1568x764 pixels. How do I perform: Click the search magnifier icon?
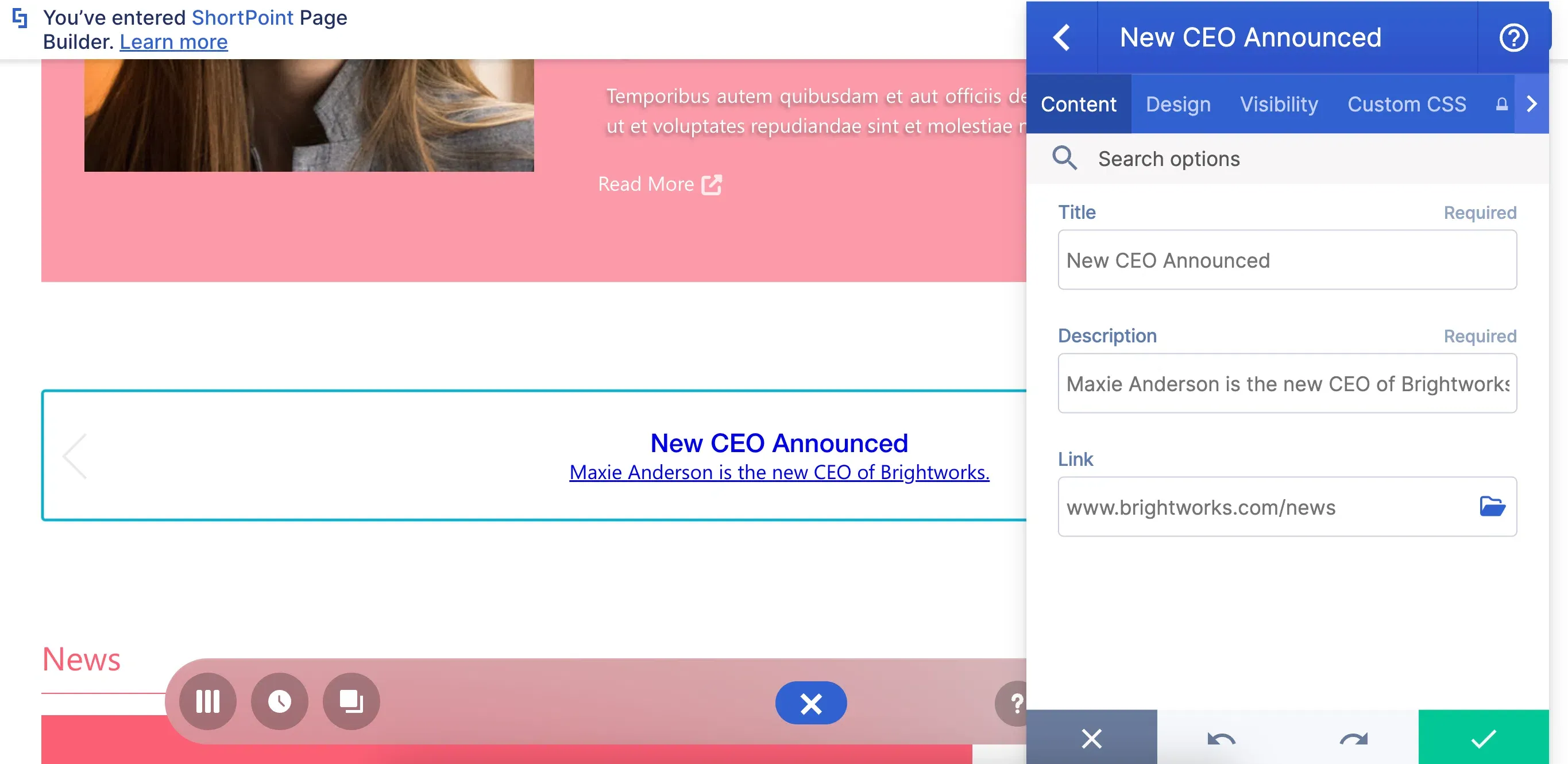coord(1065,159)
